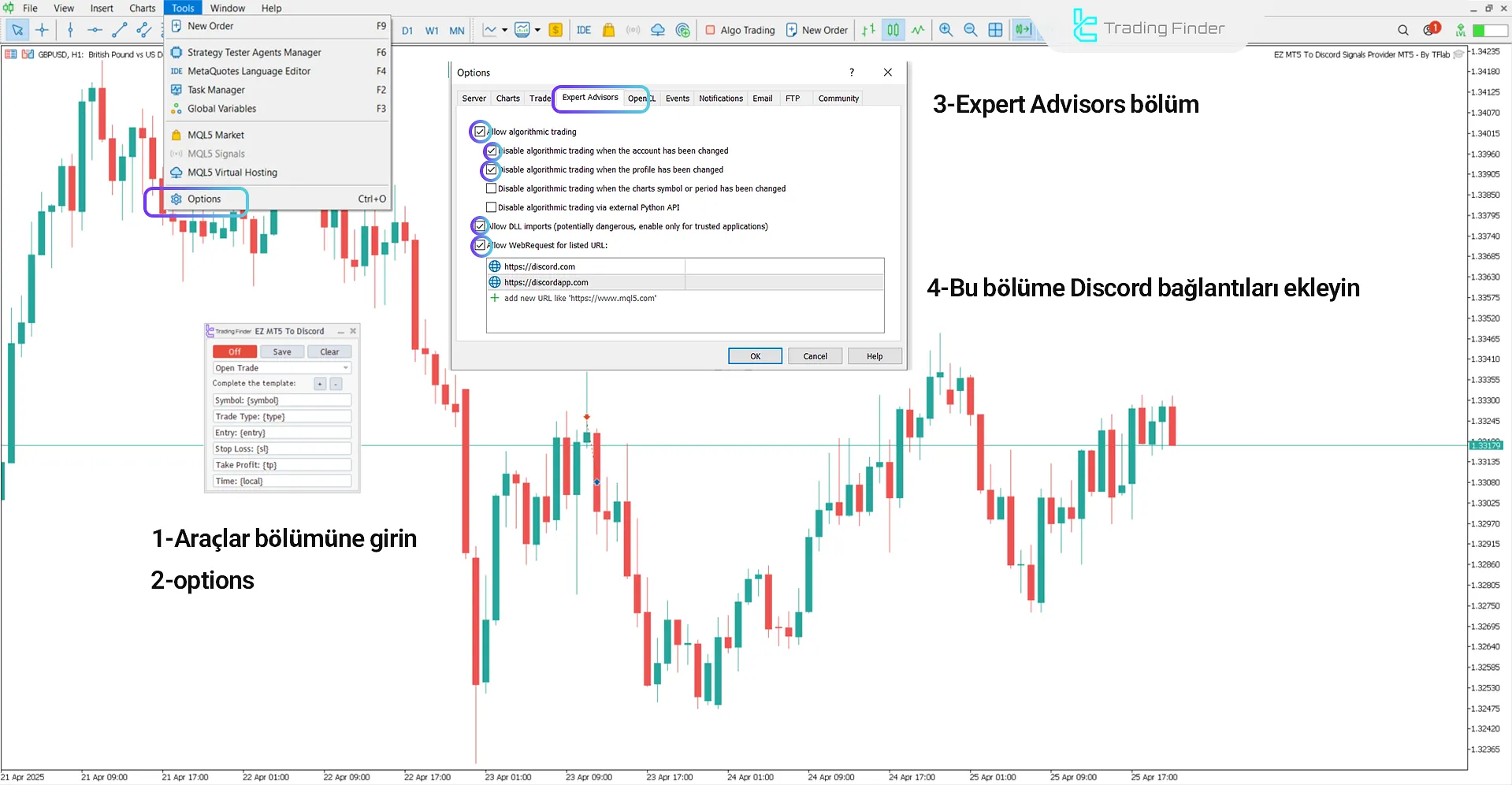Switch to the Community tab
The height and width of the screenshot is (785, 1512).
tap(838, 99)
